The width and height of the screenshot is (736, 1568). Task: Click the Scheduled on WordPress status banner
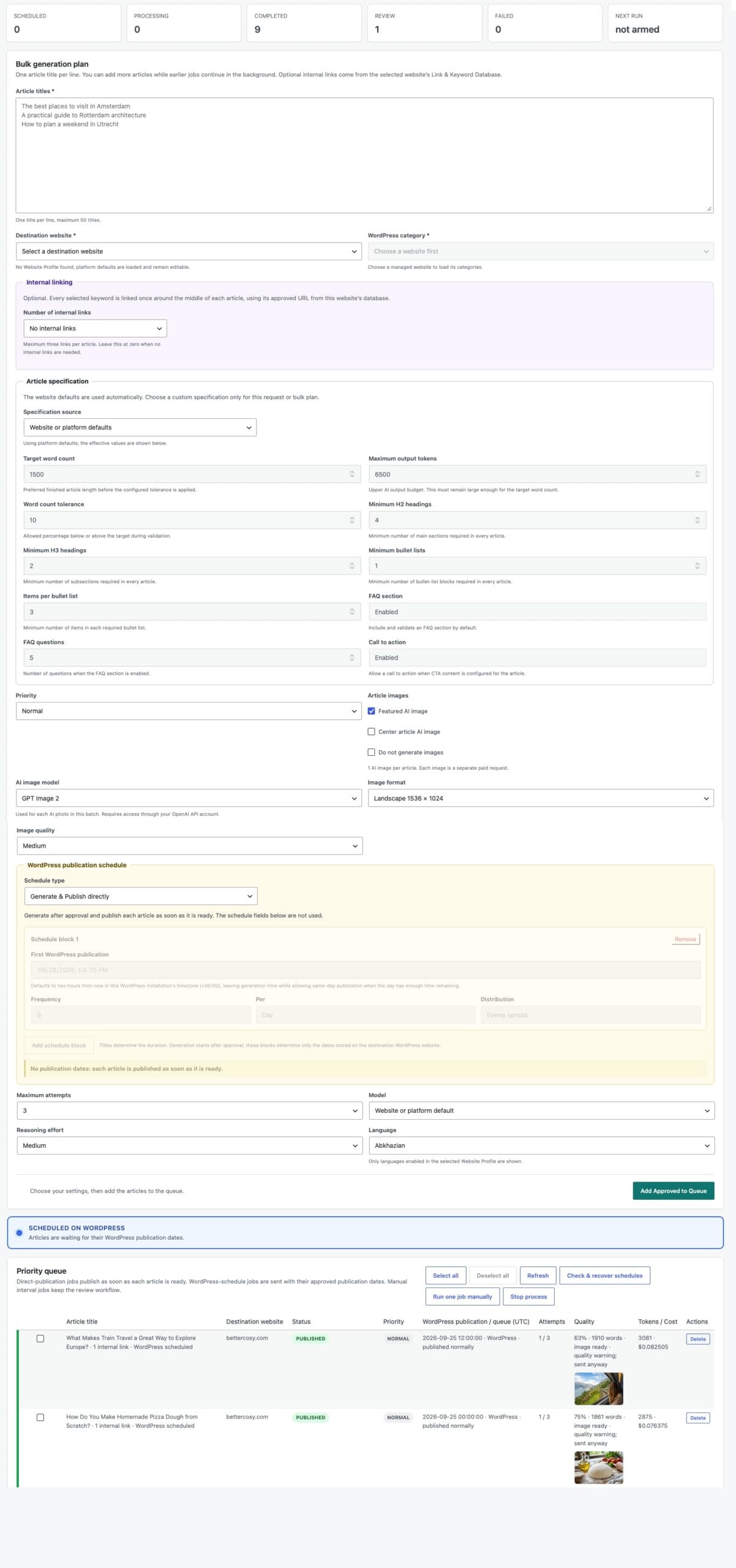365,1232
